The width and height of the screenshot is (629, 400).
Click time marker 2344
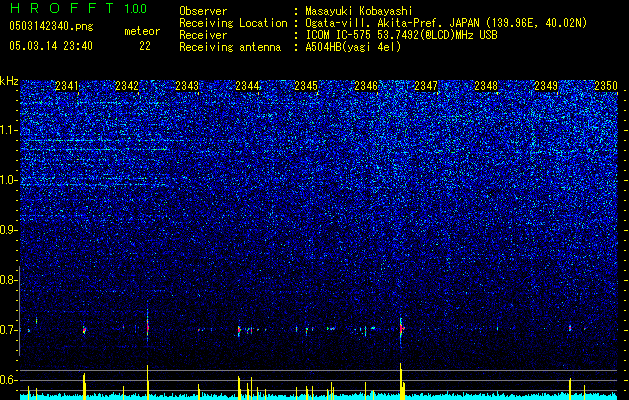click(x=247, y=86)
